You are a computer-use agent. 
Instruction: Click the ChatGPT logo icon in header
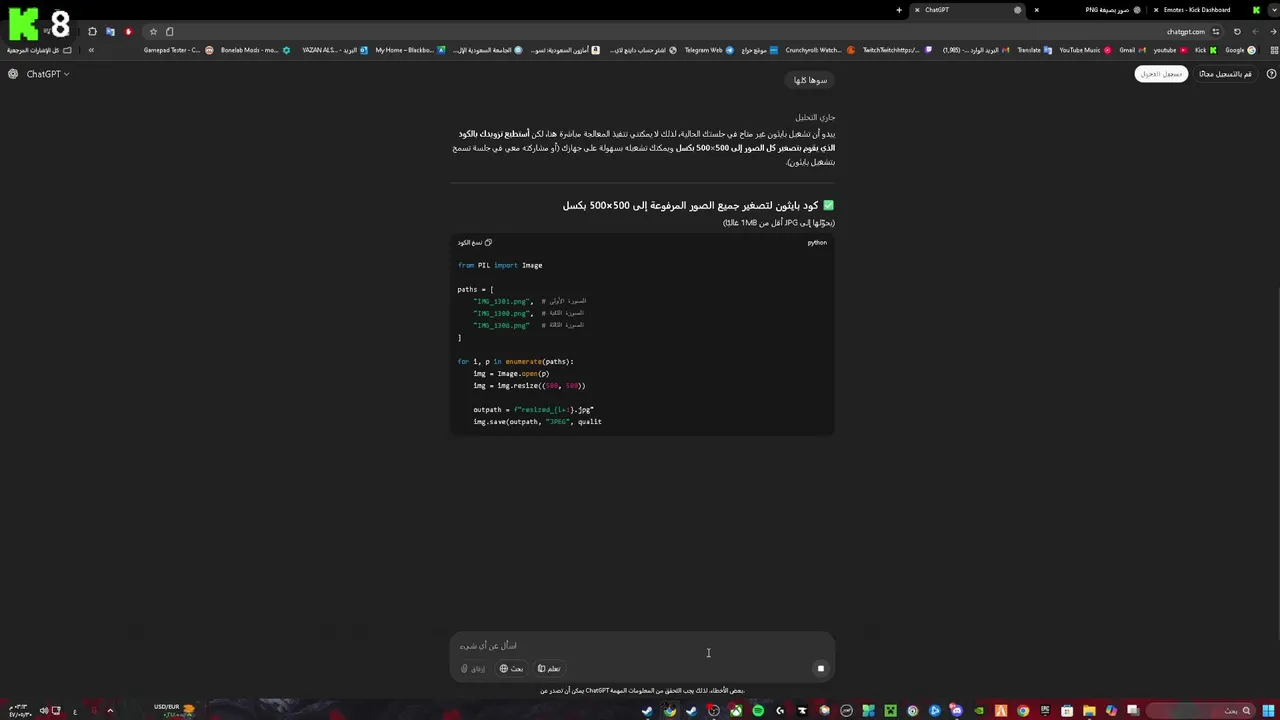click(13, 74)
